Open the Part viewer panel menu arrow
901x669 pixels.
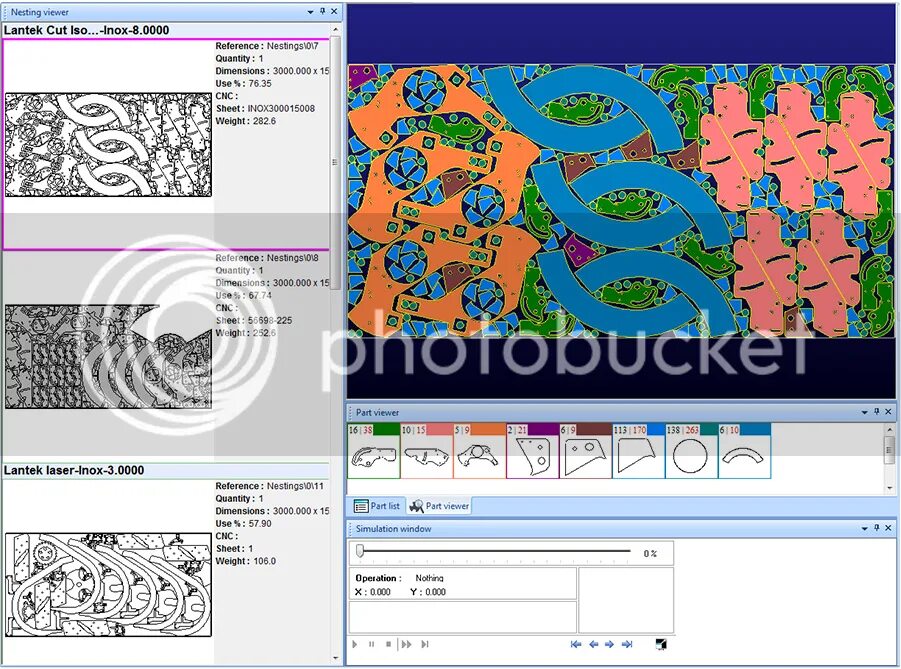click(x=864, y=412)
